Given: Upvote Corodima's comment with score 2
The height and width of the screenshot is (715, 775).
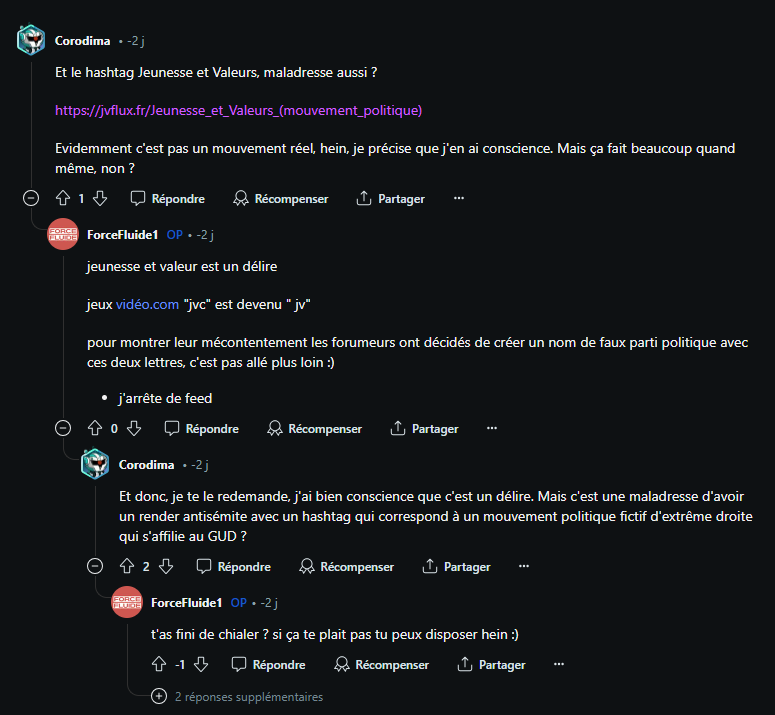Looking at the screenshot, I should pyautogui.click(x=127, y=566).
